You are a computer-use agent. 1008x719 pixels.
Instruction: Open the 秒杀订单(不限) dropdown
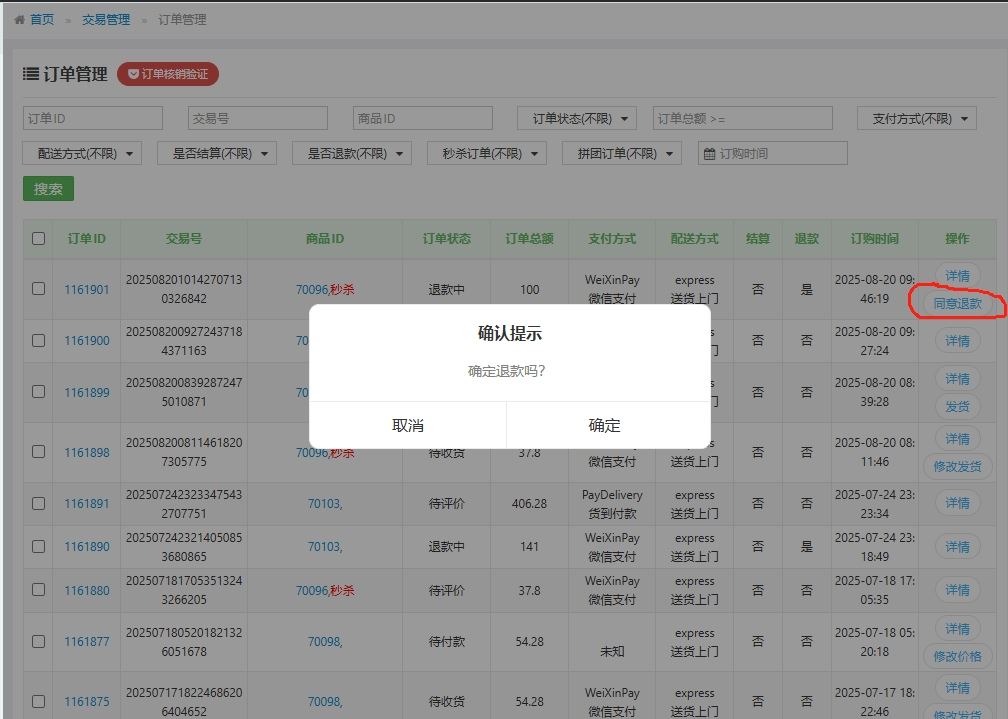click(x=487, y=154)
